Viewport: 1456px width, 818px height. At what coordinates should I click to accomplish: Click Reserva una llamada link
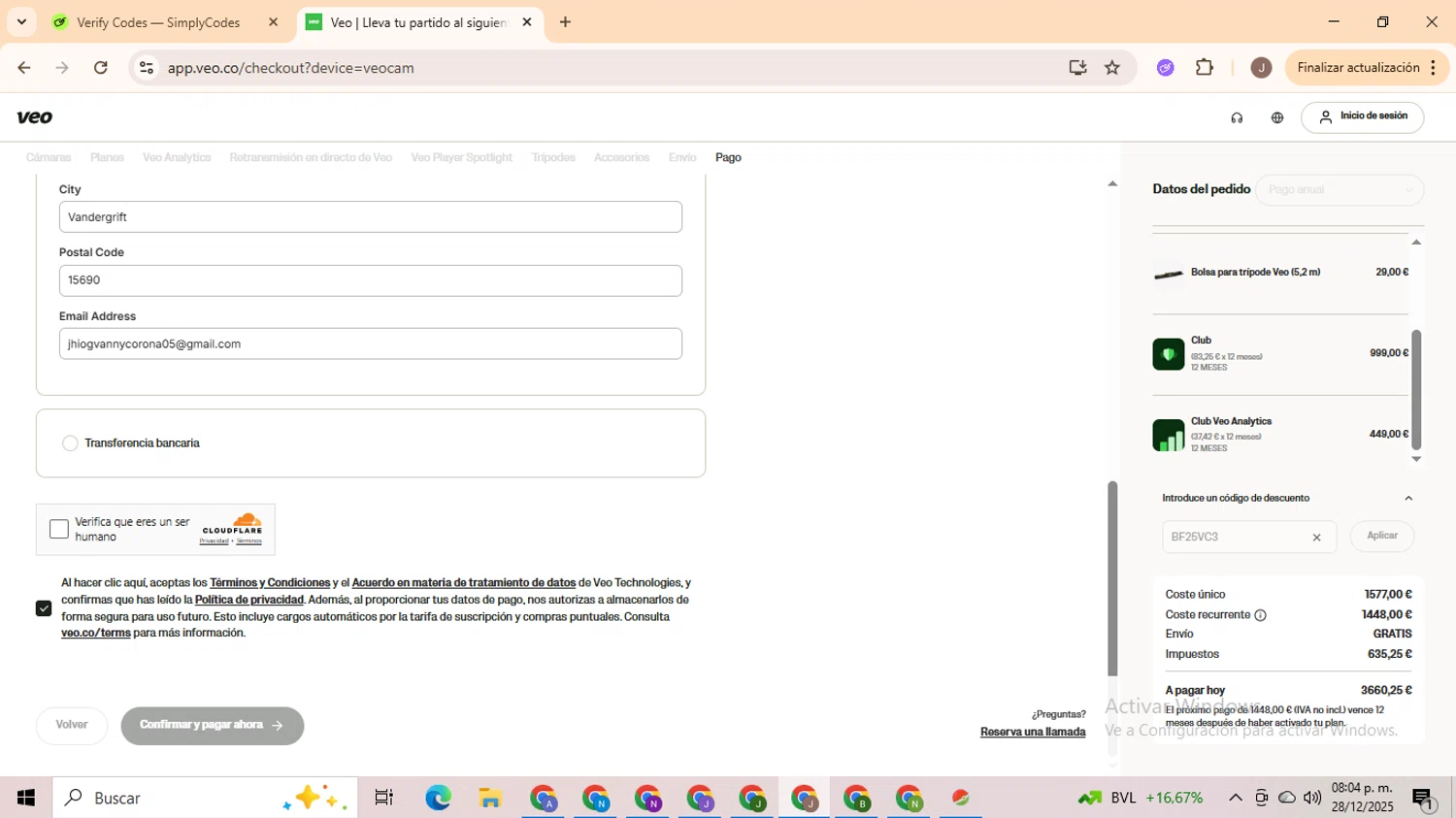1033,733
